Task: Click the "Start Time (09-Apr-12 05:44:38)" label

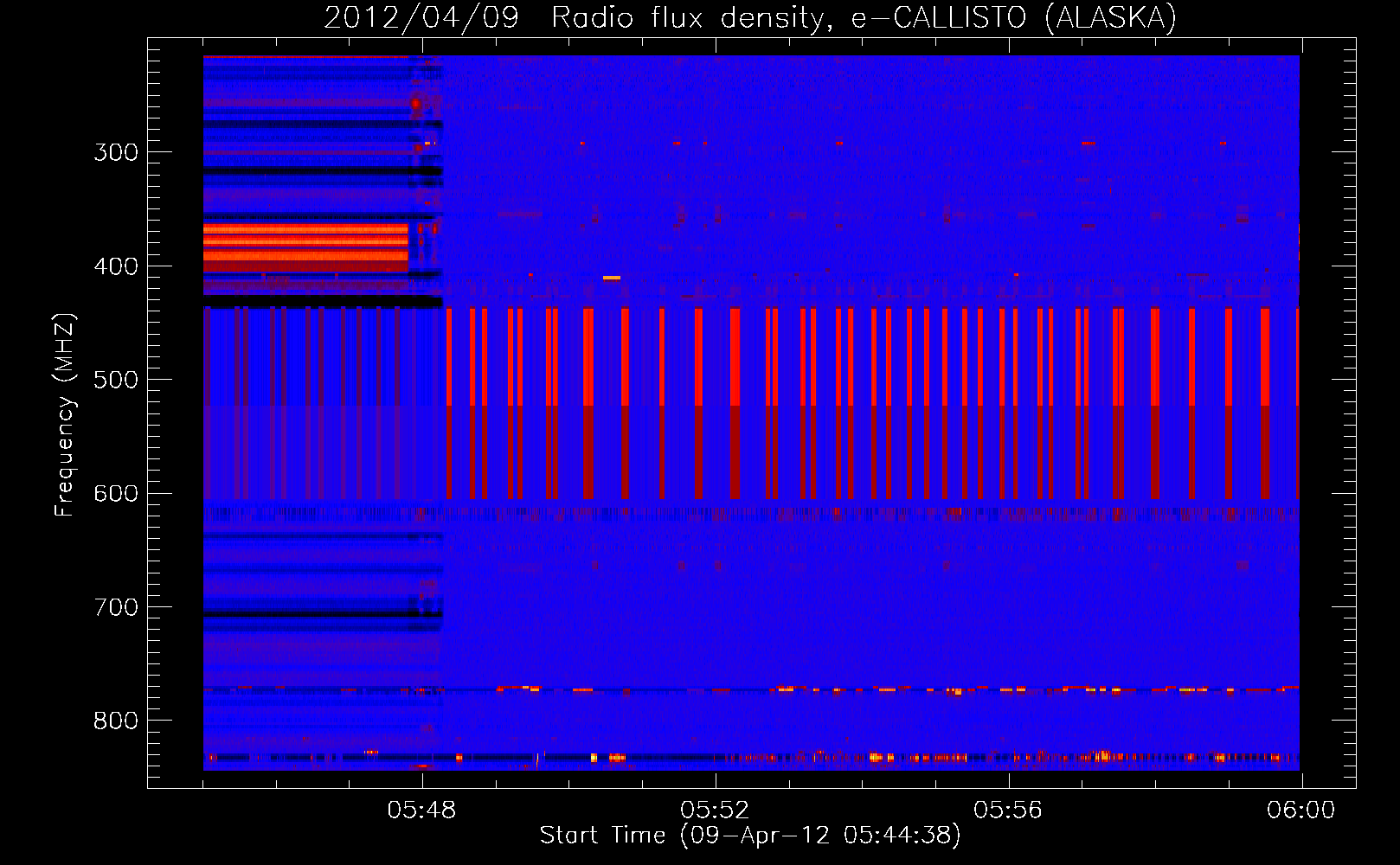Action: (x=750, y=836)
